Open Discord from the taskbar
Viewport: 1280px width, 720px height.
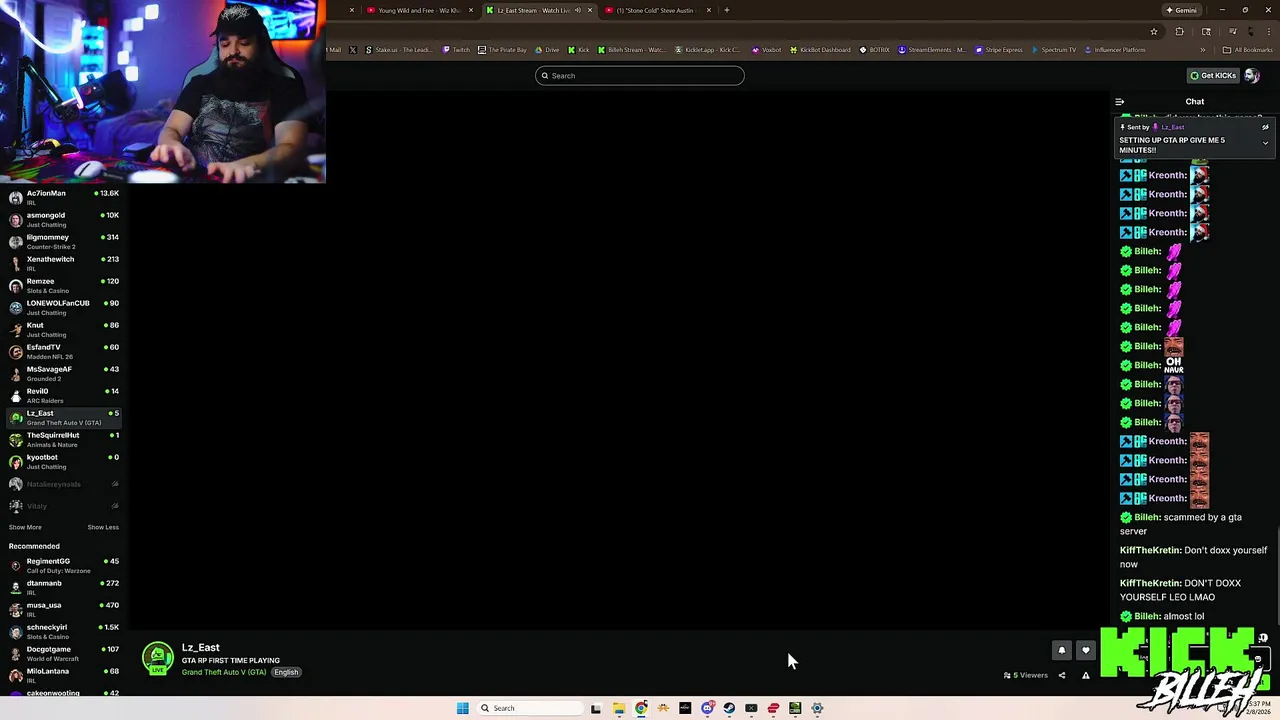coord(707,708)
